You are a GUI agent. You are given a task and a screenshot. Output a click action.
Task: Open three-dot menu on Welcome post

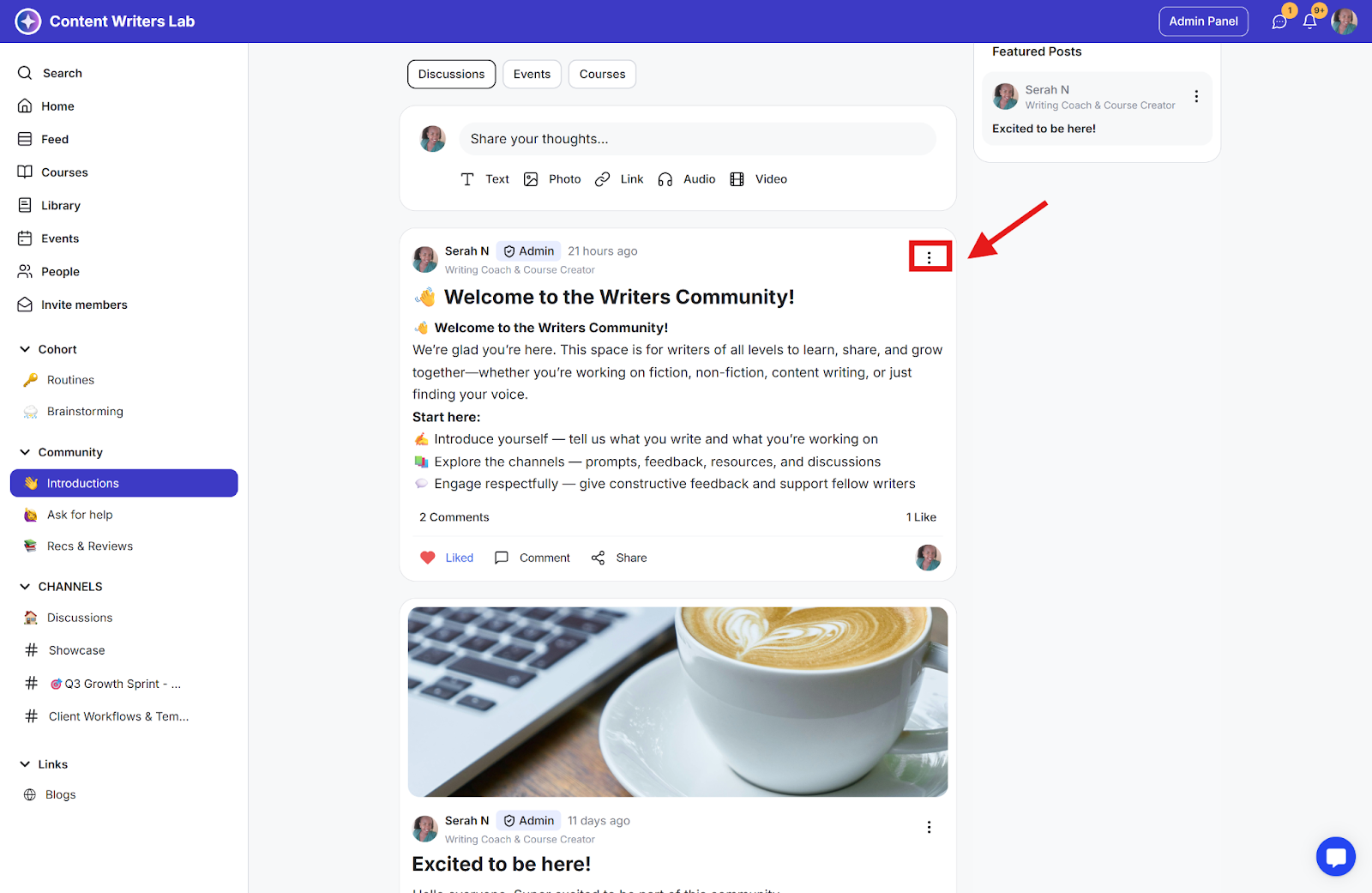(929, 257)
